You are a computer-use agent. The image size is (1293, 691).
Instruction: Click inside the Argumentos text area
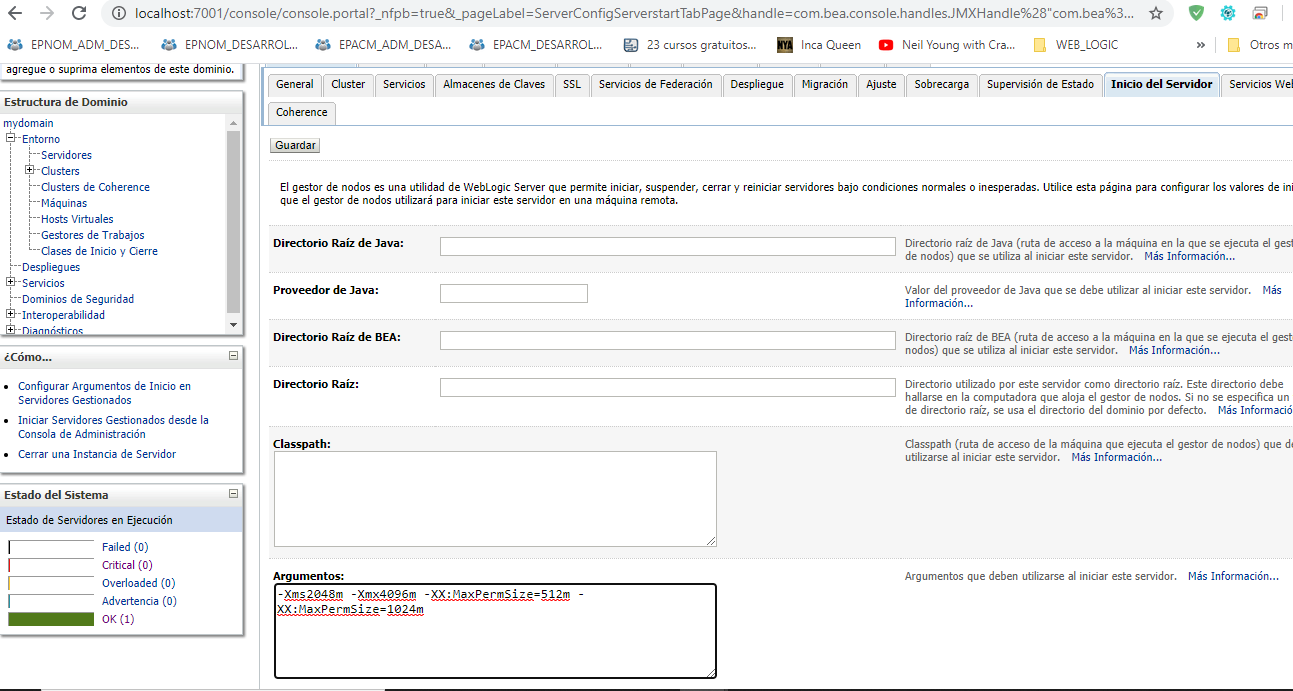pyautogui.click(x=495, y=630)
